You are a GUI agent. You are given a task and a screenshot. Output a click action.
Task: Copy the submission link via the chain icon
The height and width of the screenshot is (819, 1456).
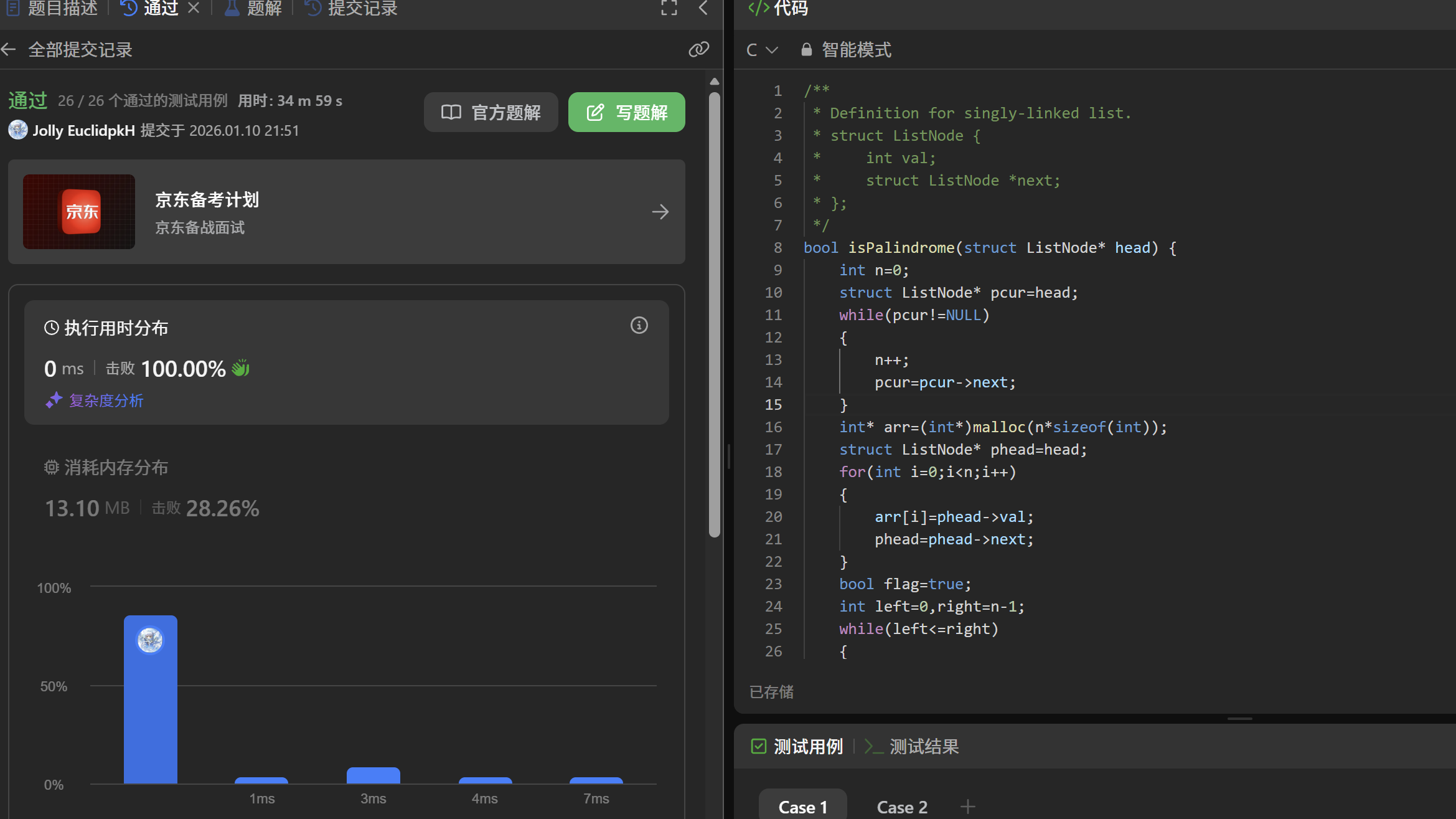698,50
